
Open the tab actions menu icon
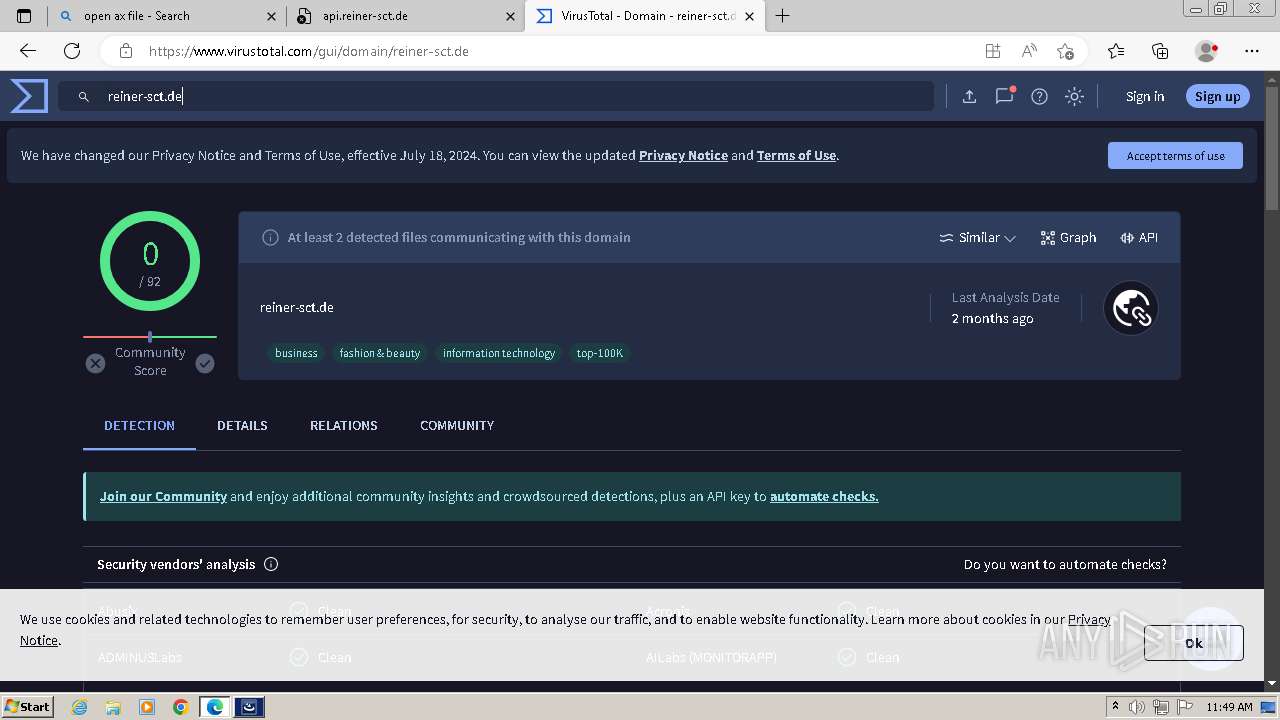[24, 16]
